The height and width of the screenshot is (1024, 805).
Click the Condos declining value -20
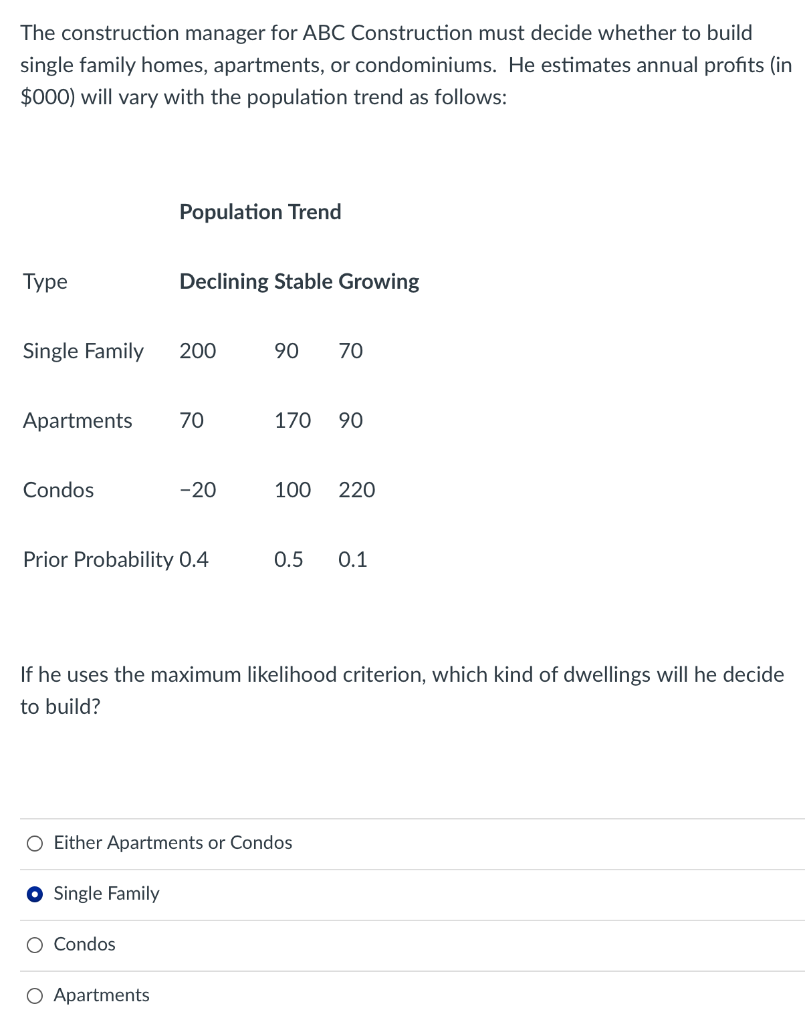click(197, 490)
